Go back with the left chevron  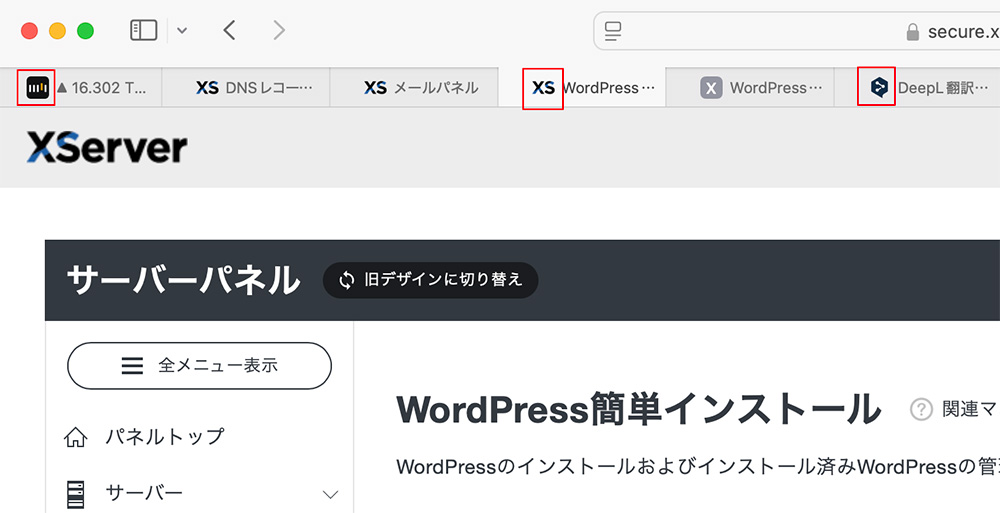point(230,30)
